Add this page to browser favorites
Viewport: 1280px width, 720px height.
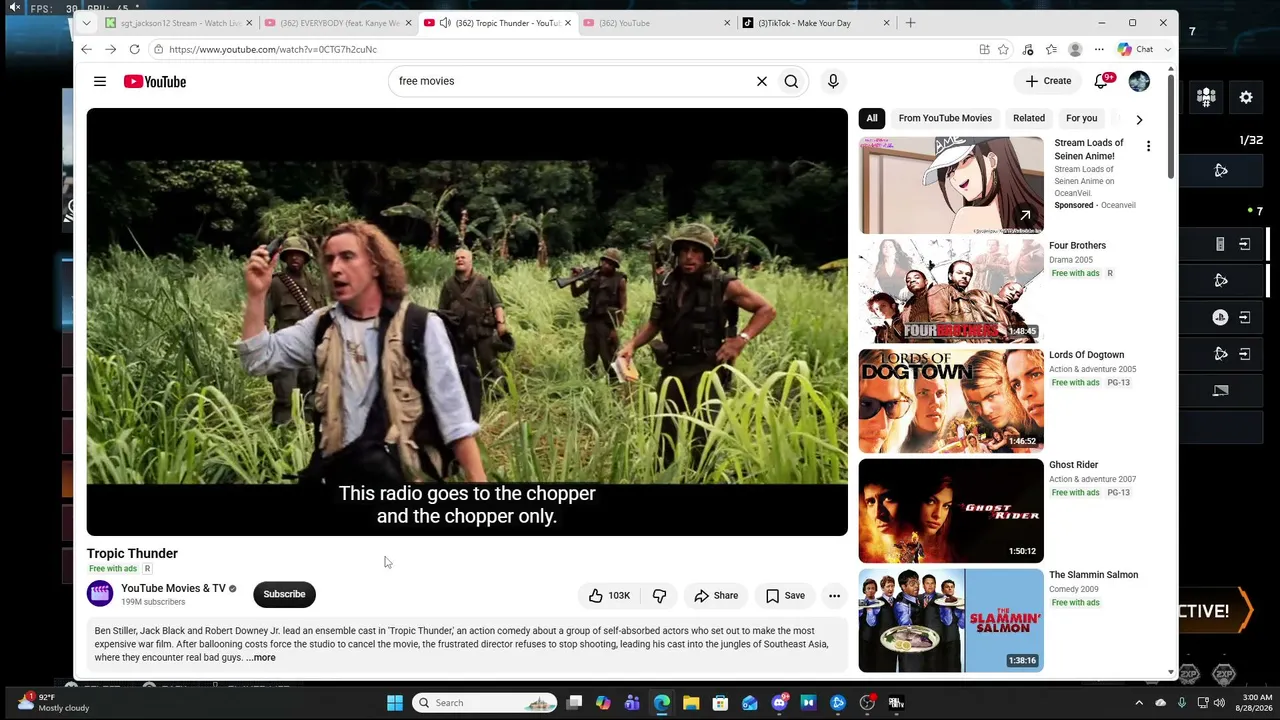click(1003, 49)
